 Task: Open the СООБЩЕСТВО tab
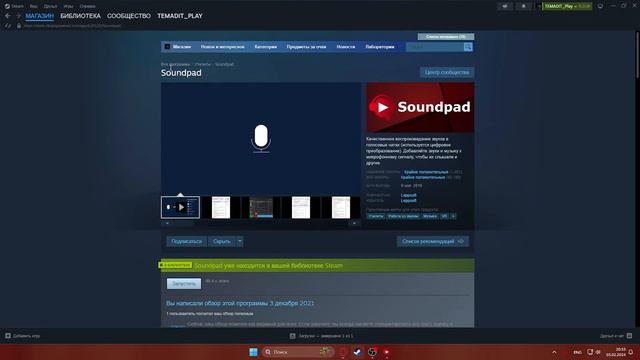tap(129, 16)
